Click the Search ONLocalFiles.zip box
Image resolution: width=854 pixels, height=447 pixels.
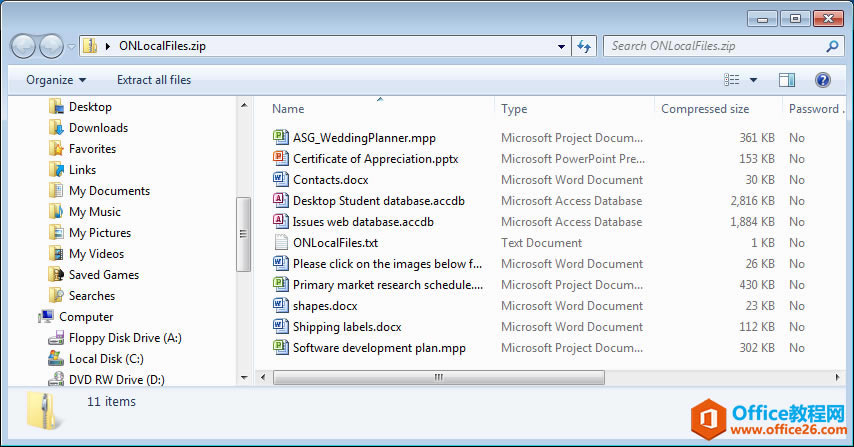point(715,46)
